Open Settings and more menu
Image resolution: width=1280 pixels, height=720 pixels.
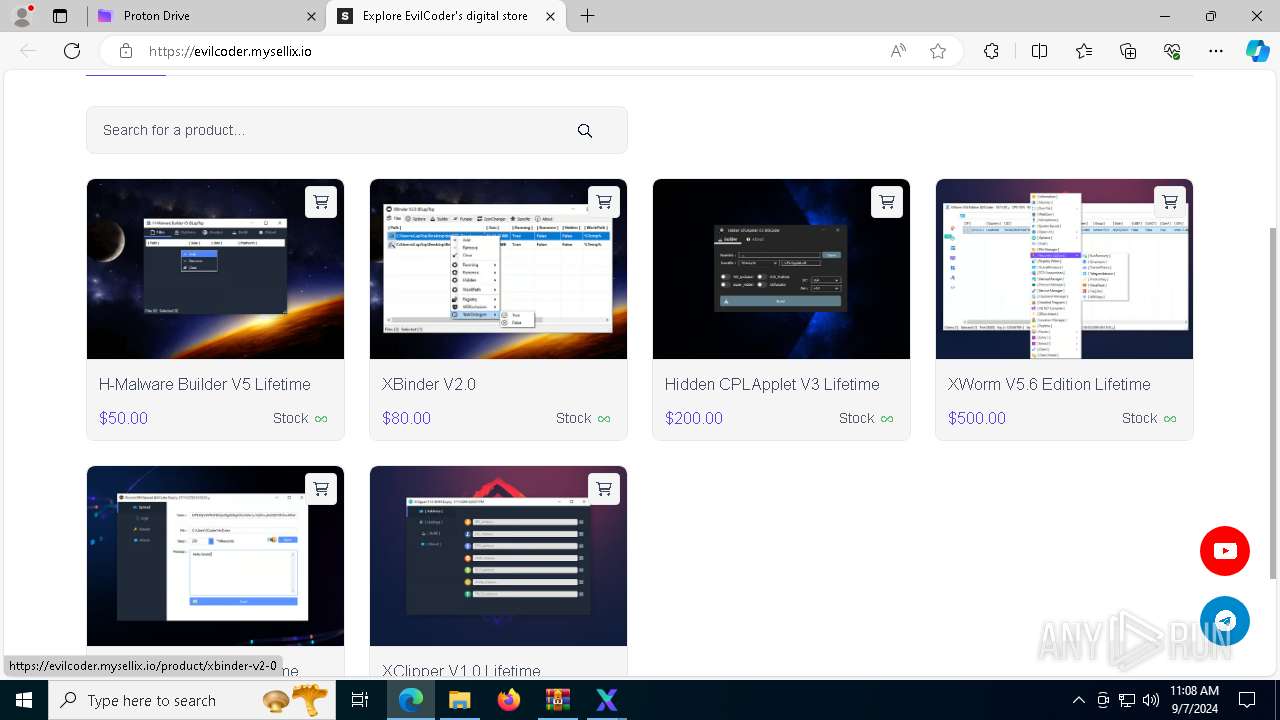tap(1216, 51)
